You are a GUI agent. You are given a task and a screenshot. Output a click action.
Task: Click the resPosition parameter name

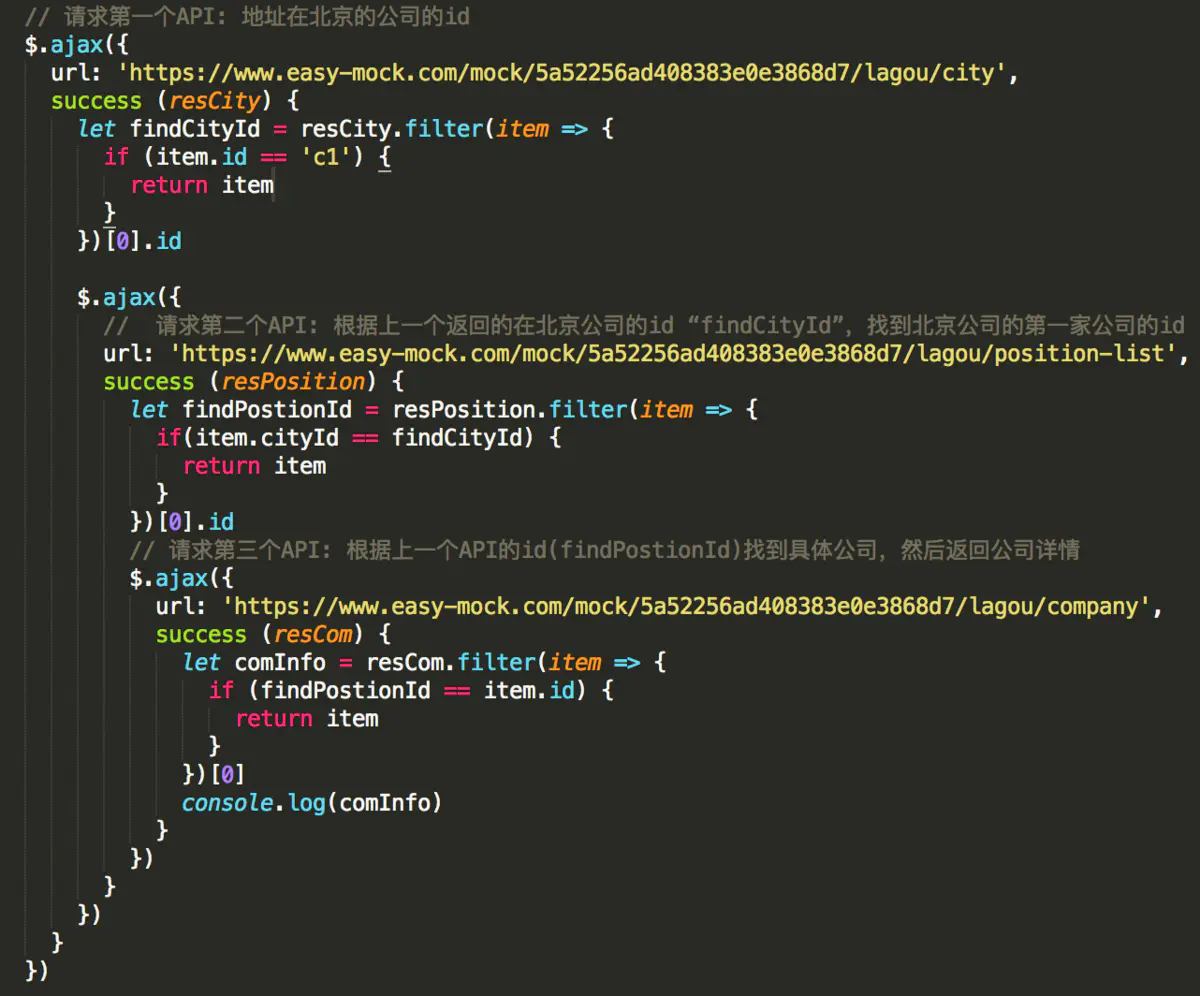(x=293, y=382)
